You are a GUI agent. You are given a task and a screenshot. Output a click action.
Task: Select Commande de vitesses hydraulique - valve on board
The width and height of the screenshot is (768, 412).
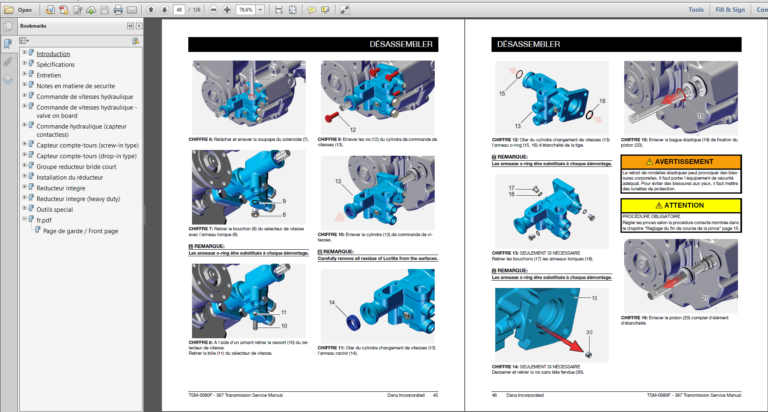tap(86, 111)
